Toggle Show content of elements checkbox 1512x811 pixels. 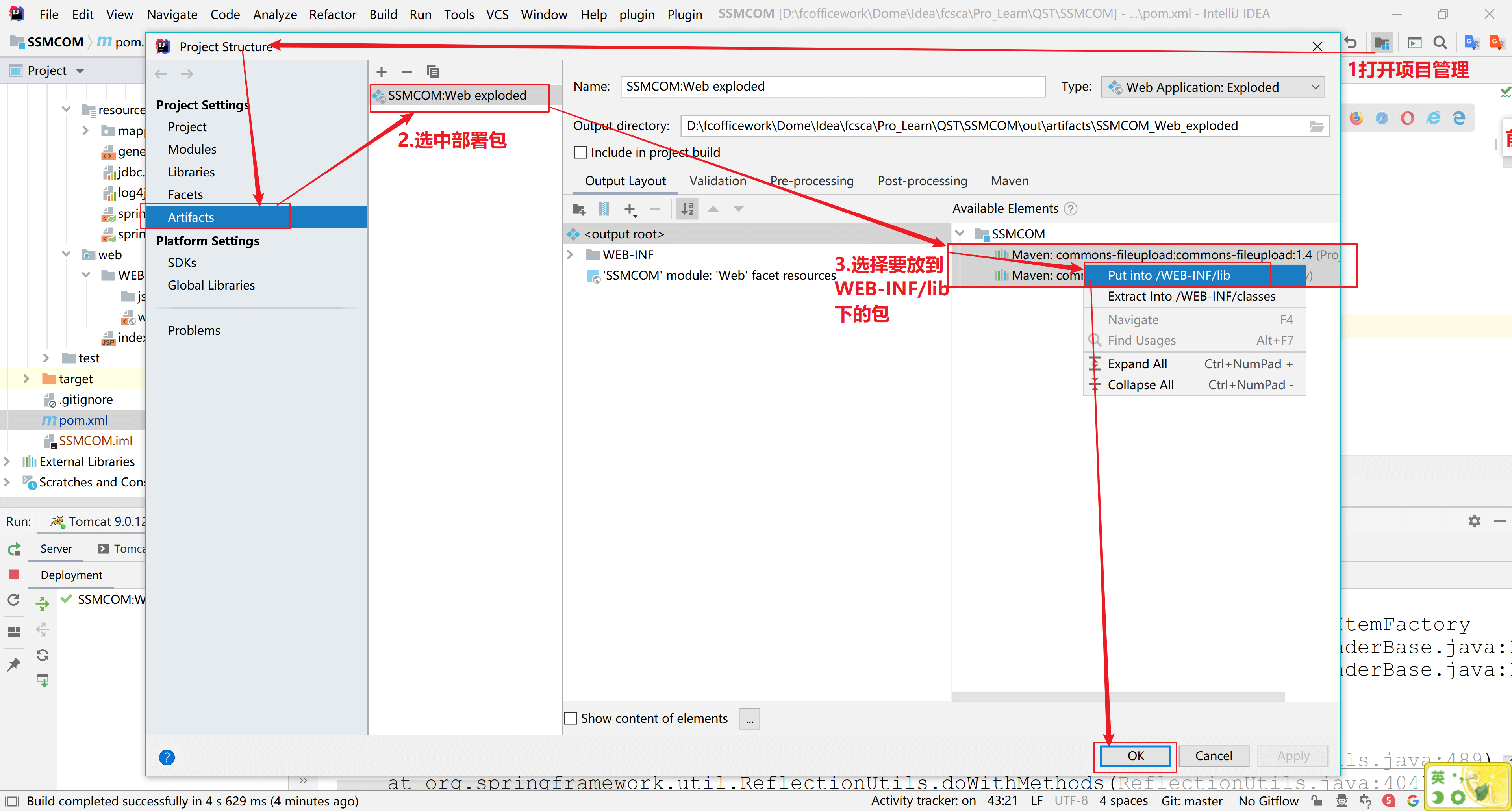[571, 718]
